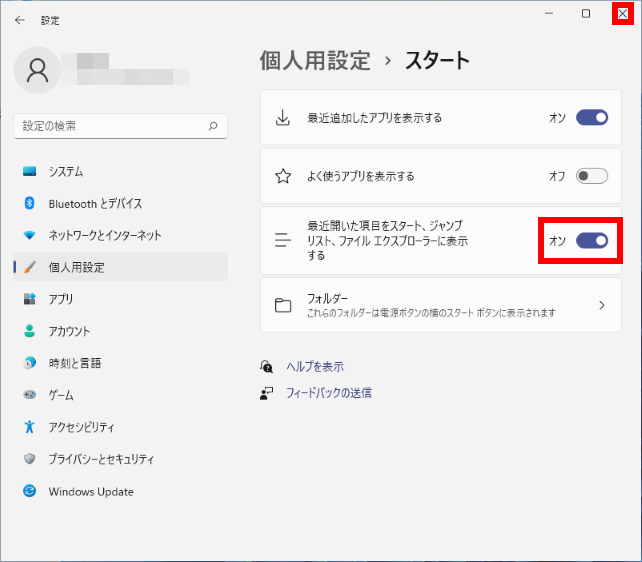This screenshot has width=642, height=562.
Task: Click the accessibility figure icon
Action: coord(29,427)
